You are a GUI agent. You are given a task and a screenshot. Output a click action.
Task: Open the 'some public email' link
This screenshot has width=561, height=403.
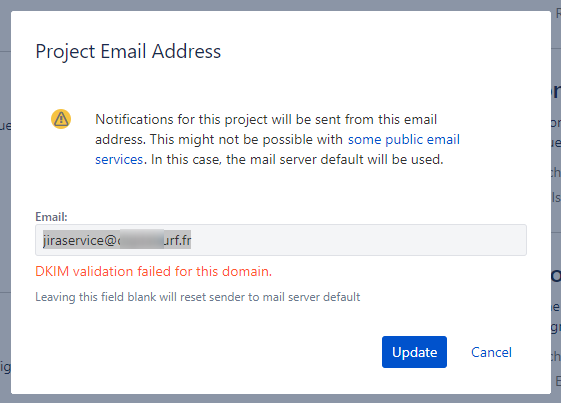pos(404,140)
